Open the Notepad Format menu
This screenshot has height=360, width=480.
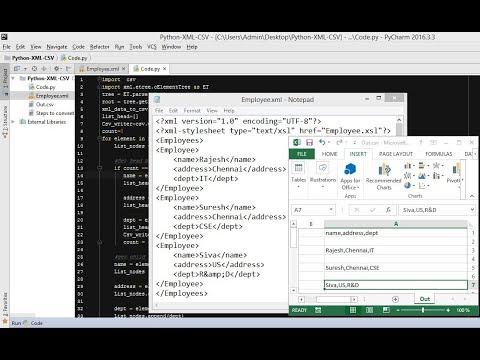(x=192, y=111)
